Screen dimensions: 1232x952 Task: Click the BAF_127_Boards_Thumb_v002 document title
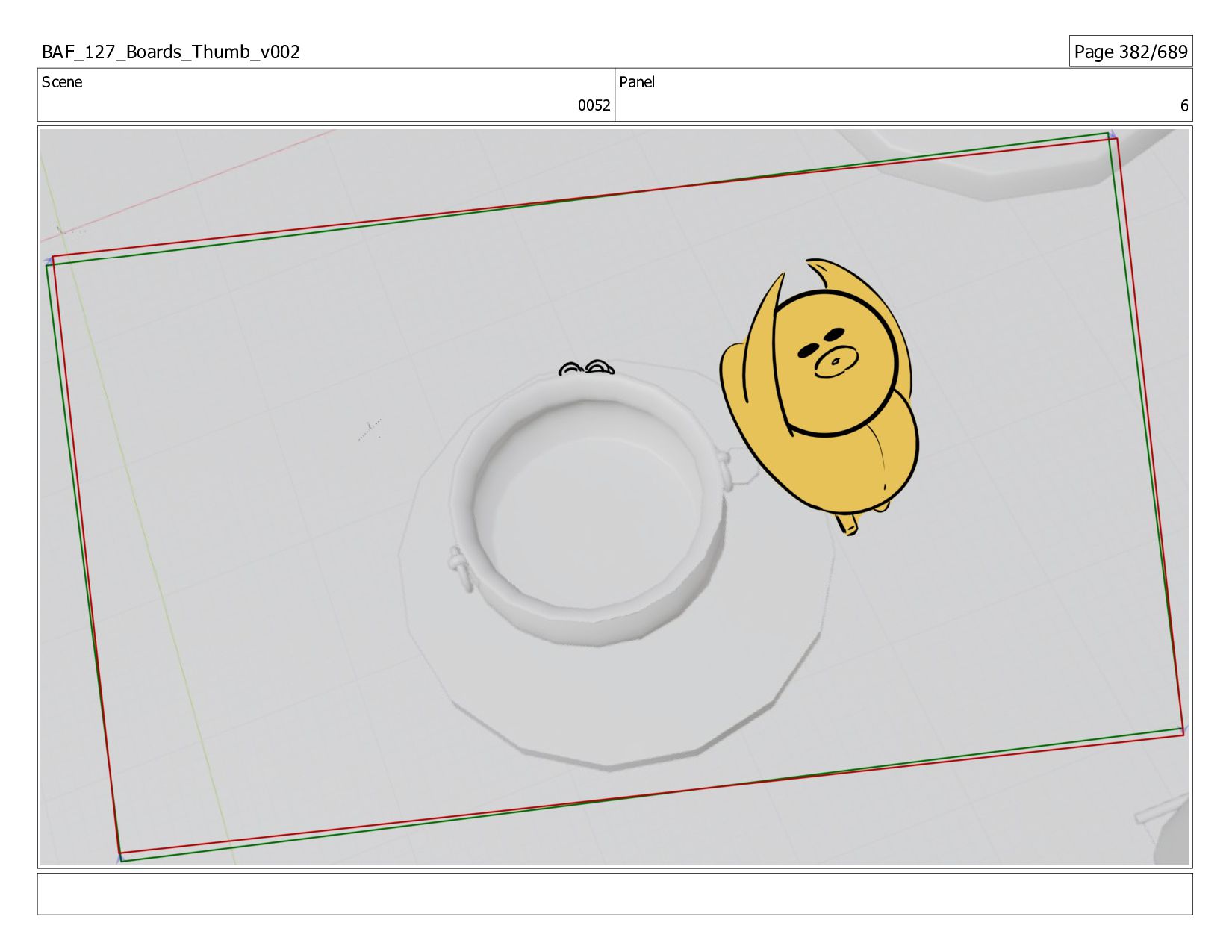pyautogui.click(x=170, y=52)
